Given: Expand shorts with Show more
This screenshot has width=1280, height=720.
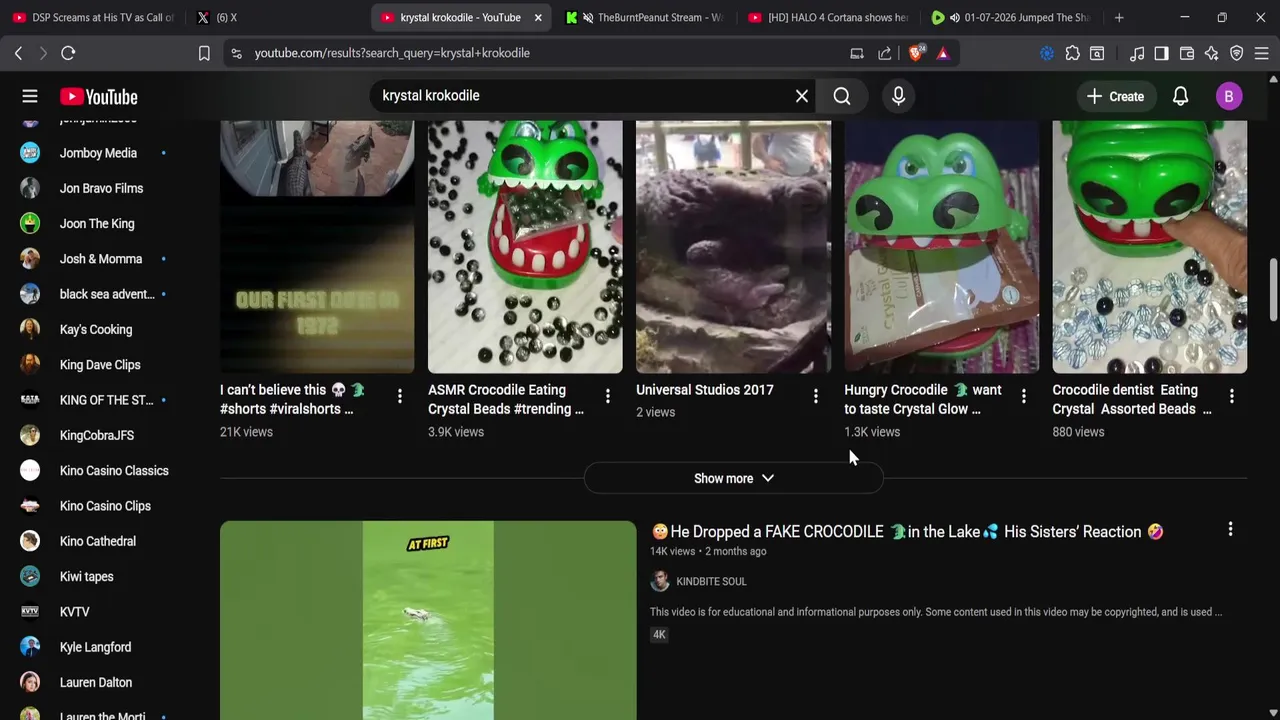Looking at the screenshot, I should click(x=734, y=478).
